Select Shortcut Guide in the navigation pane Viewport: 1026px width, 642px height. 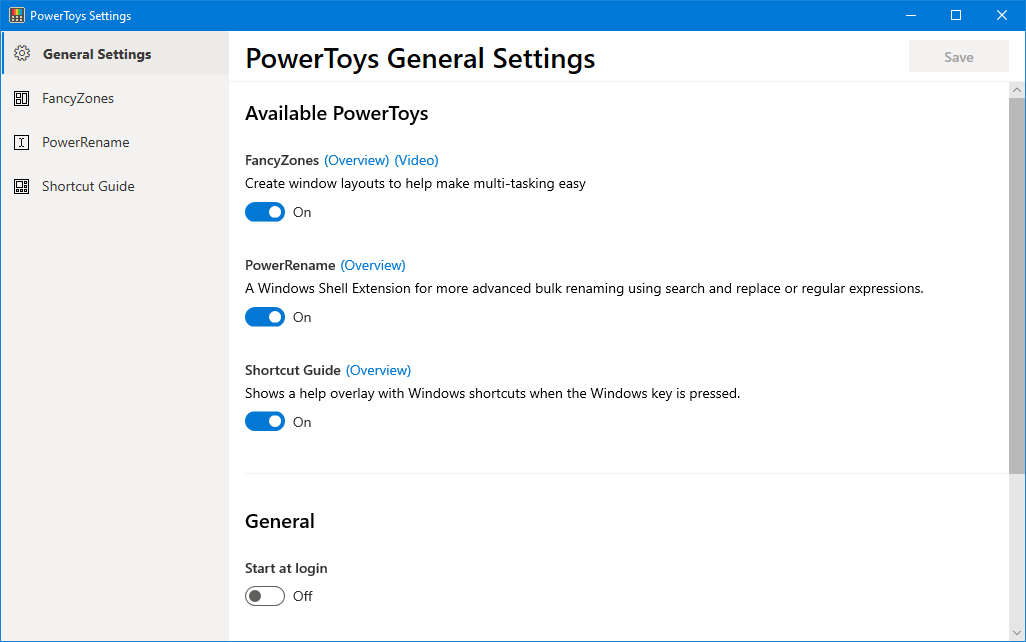tap(115, 187)
